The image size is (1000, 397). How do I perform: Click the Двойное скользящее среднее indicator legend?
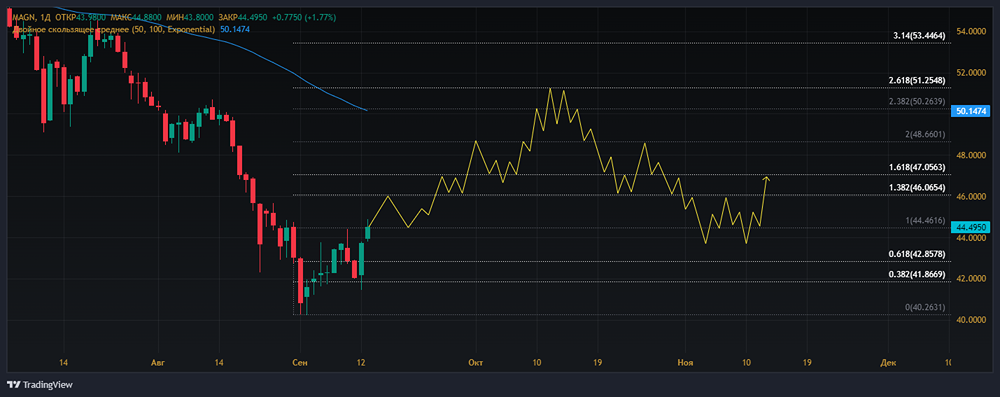[114, 29]
